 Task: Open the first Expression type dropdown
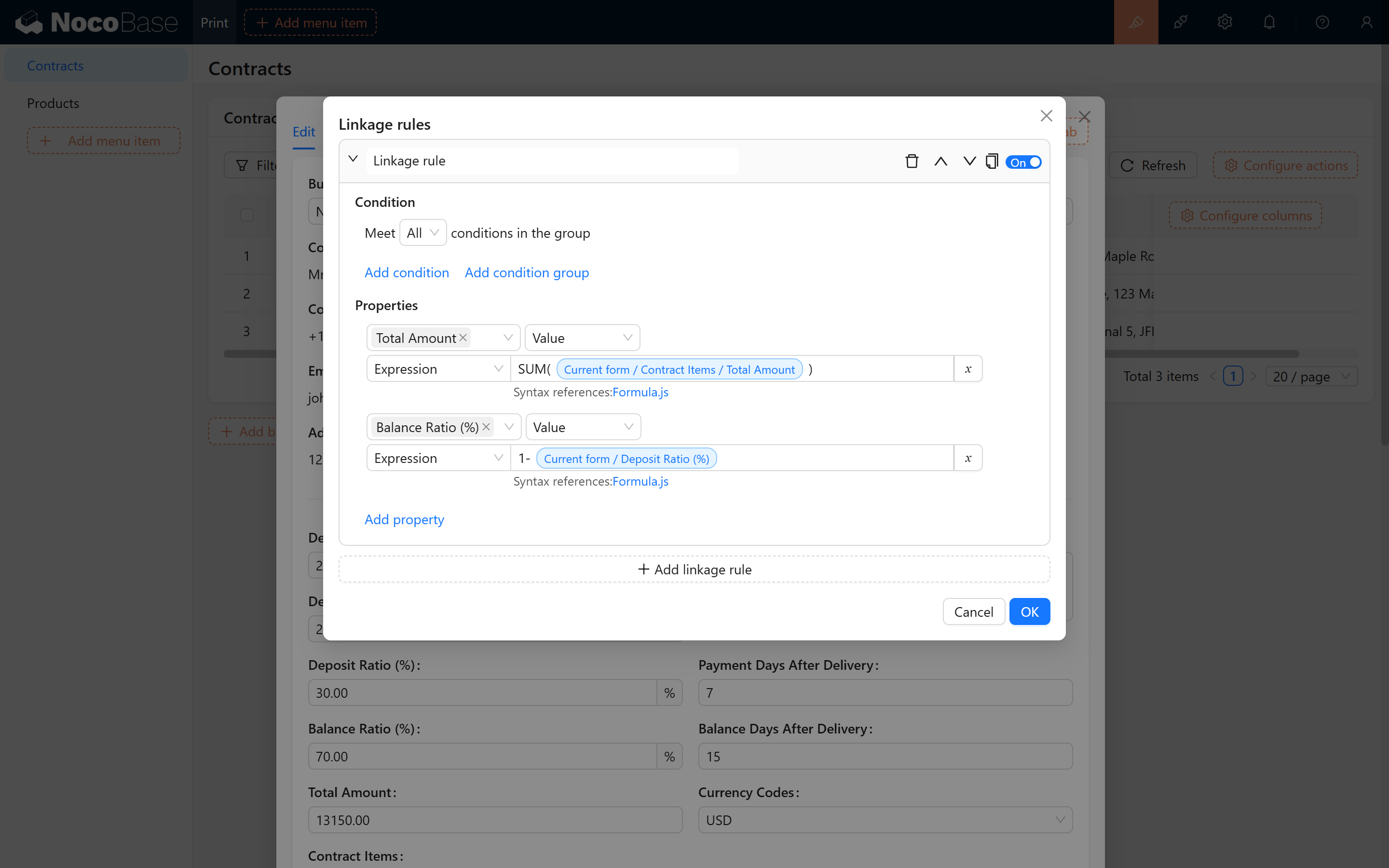click(438, 369)
